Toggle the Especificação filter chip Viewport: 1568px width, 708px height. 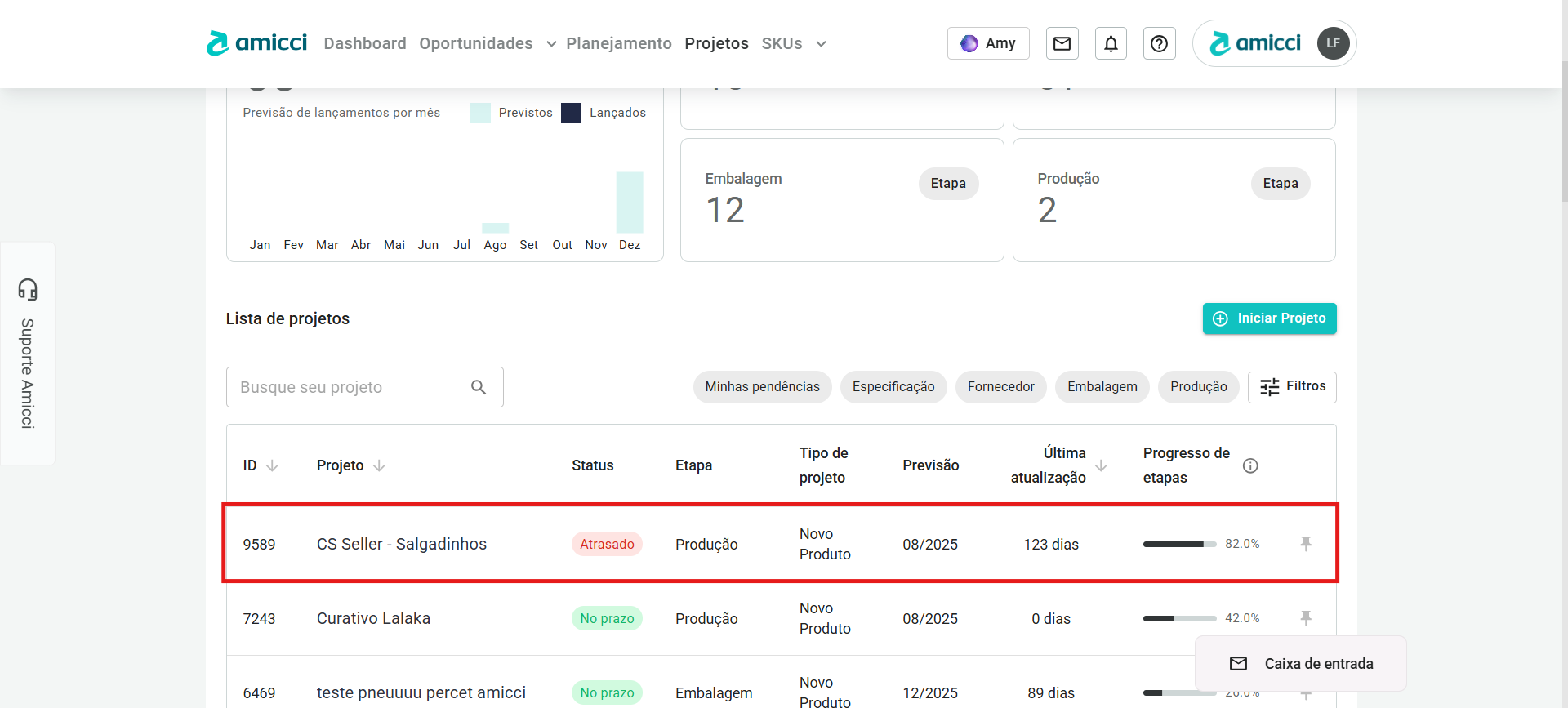pos(893,387)
